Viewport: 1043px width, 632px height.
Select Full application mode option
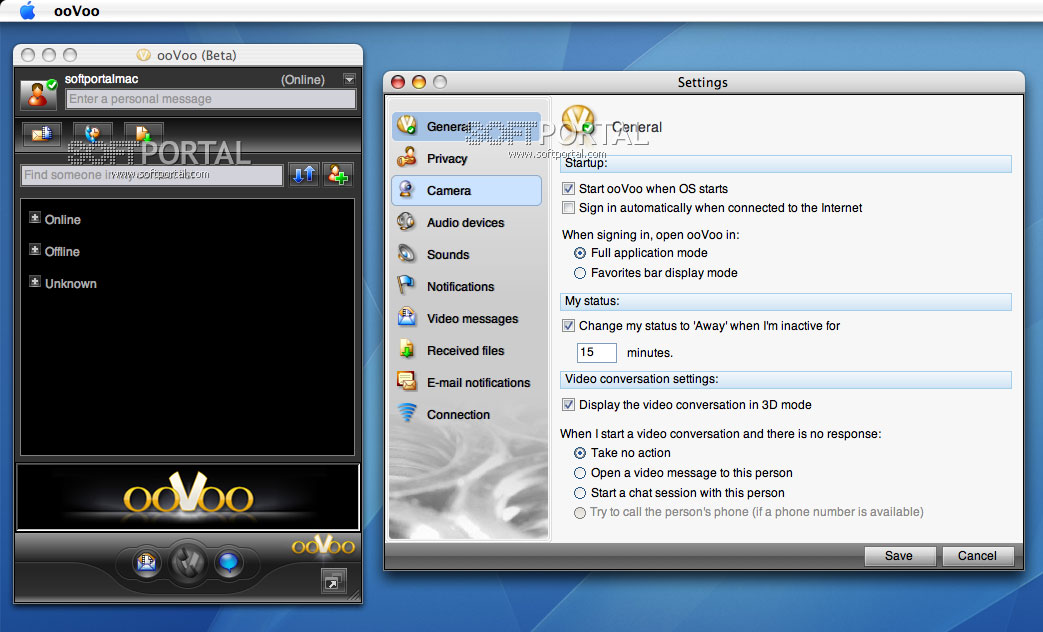[x=580, y=253]
